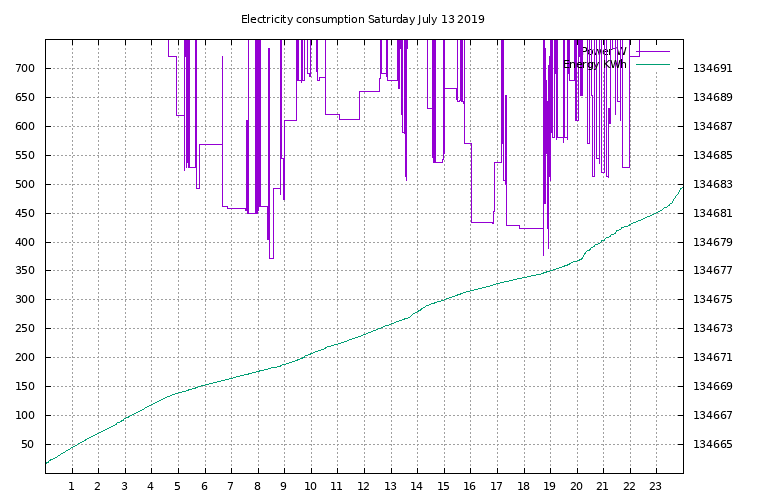Screen dimensions: 768x500
Task: Click right axis value '134687'
Action: 713,126
